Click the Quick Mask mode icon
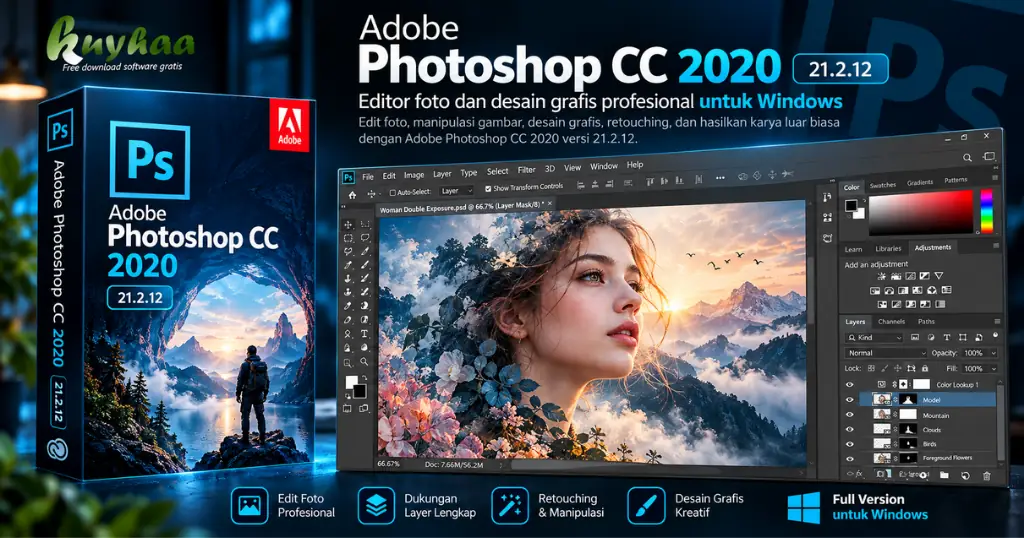 tap(347, 409)
